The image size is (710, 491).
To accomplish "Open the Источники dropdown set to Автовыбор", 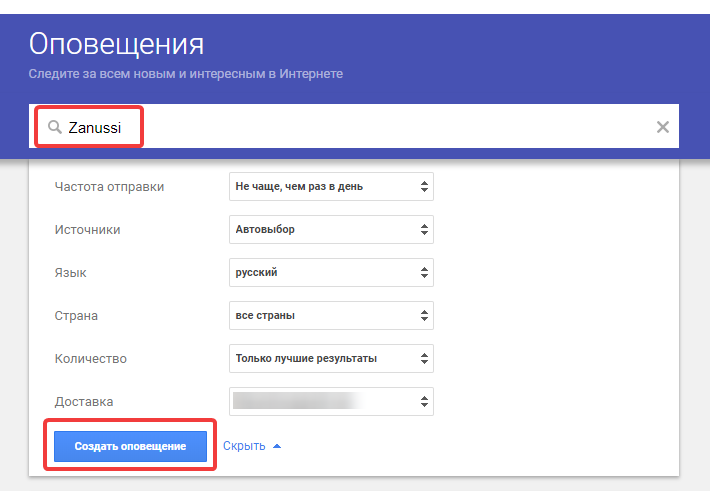I will tap(331, 230).
